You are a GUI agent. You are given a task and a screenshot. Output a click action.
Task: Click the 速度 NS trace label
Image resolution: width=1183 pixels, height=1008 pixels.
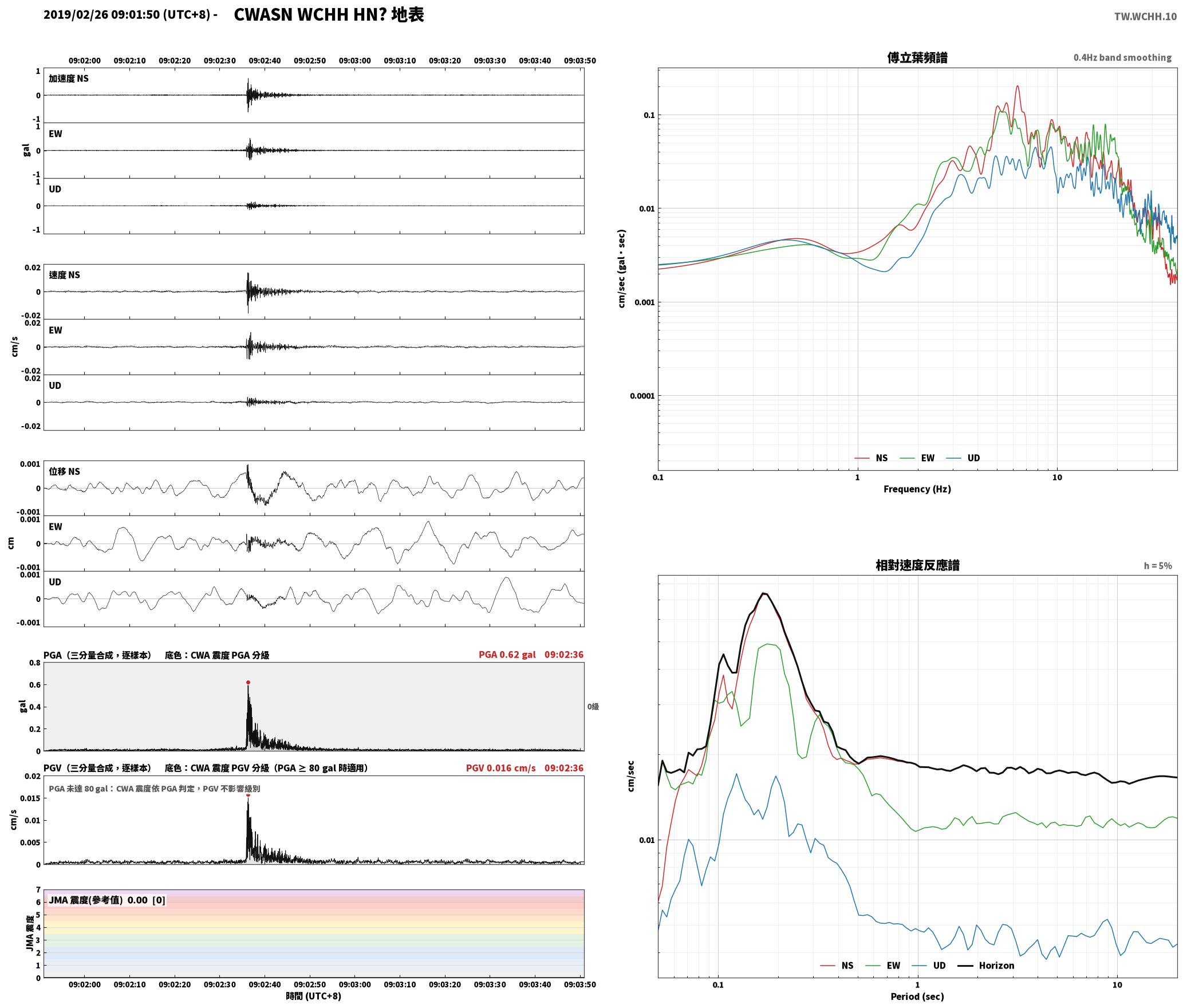[65, 275]
